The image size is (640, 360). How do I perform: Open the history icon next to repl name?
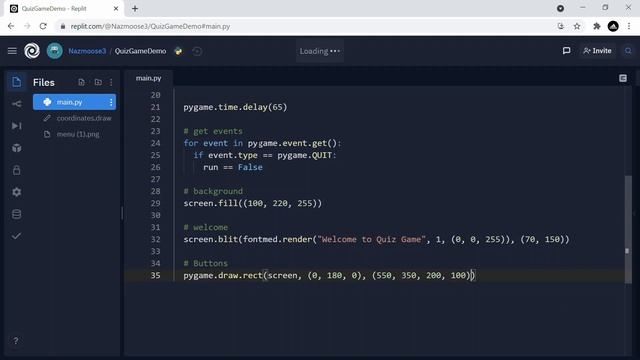click(197, 51)
